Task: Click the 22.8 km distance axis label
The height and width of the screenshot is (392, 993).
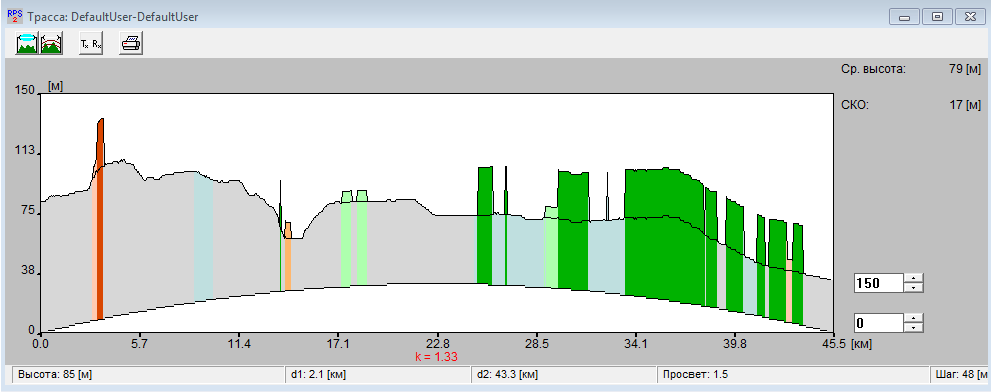Action: (x=438, y=345)
